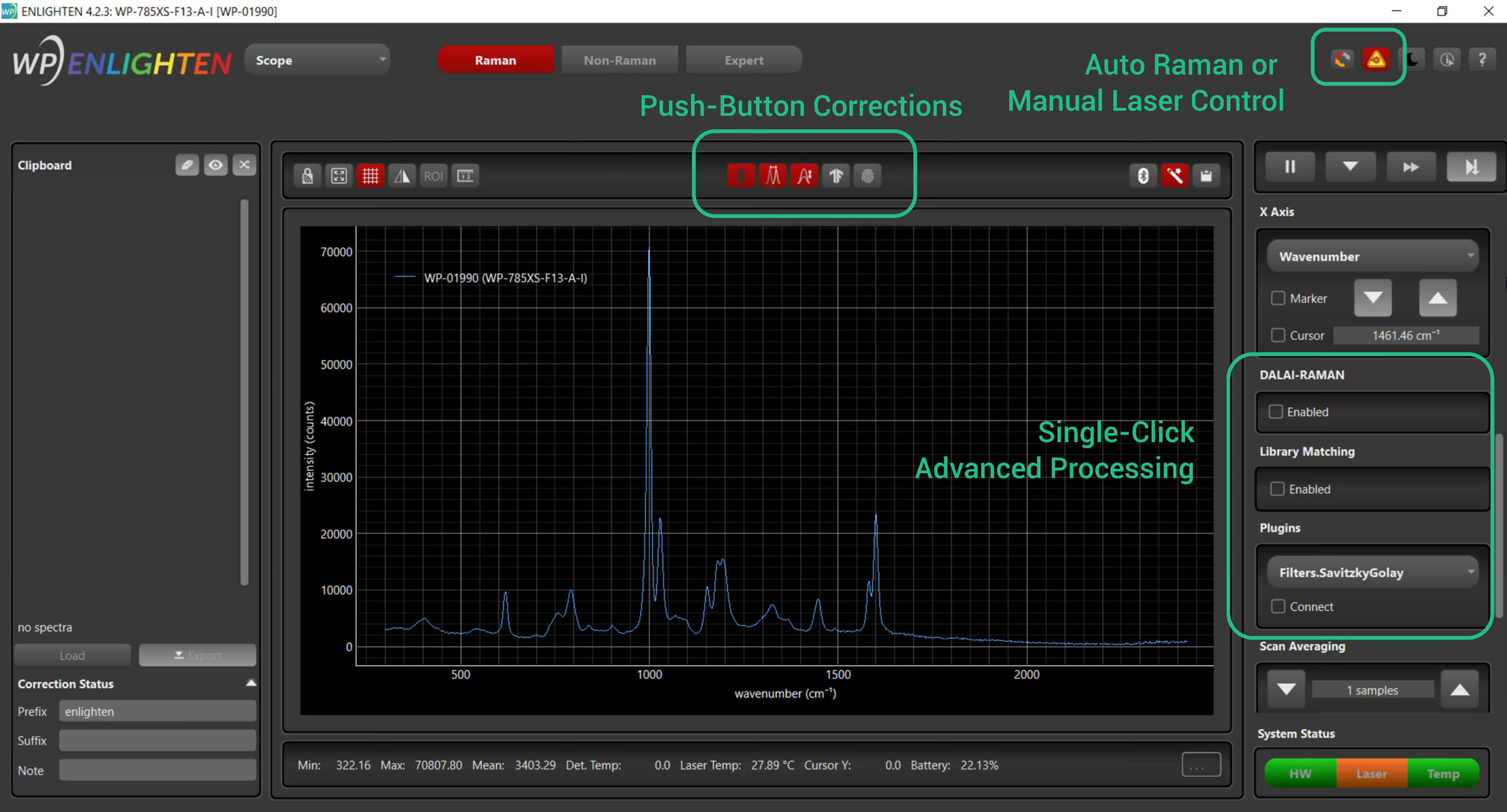Click the down-triangle button beside pause
Image resolution: width=1507 pixels, height=812 pixels.
click(x=1350, y=167)
